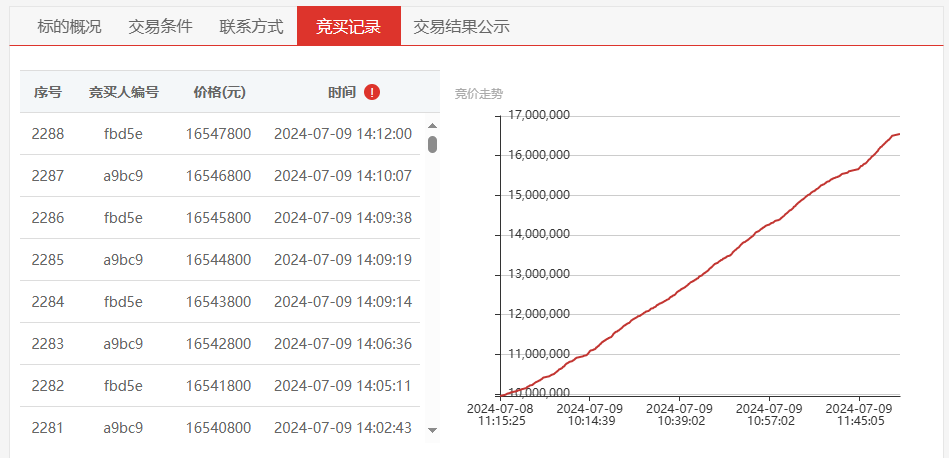Screen dimensions: 949x458
Task: Click the 价格(元) column header
Action: point(220,93)
